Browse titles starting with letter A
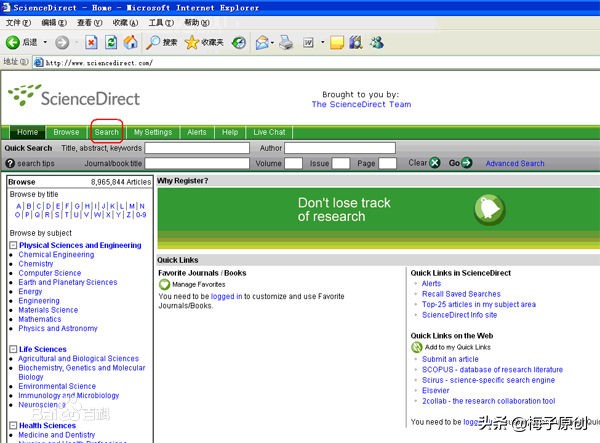The image size is (600, 443). 18,206
